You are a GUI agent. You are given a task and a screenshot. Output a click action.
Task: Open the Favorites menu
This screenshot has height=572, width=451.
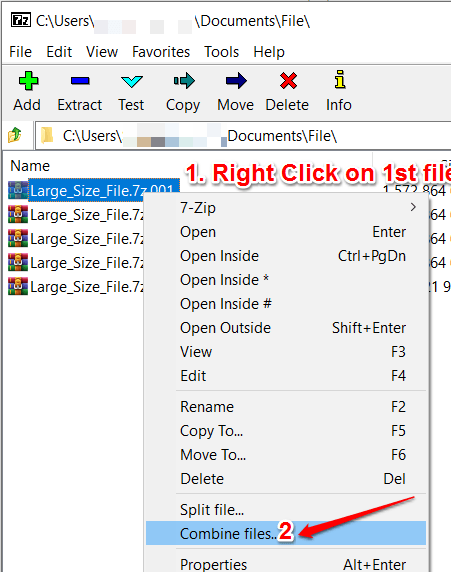(x=161, y=52)
